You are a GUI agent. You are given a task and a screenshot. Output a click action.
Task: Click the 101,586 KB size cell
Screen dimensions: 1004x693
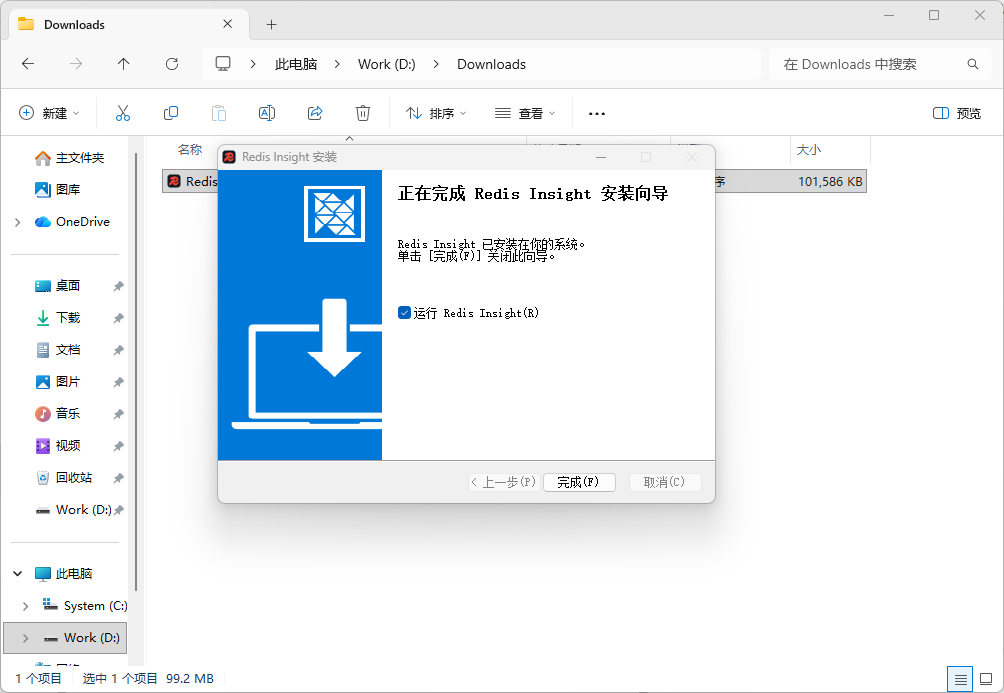830,182
